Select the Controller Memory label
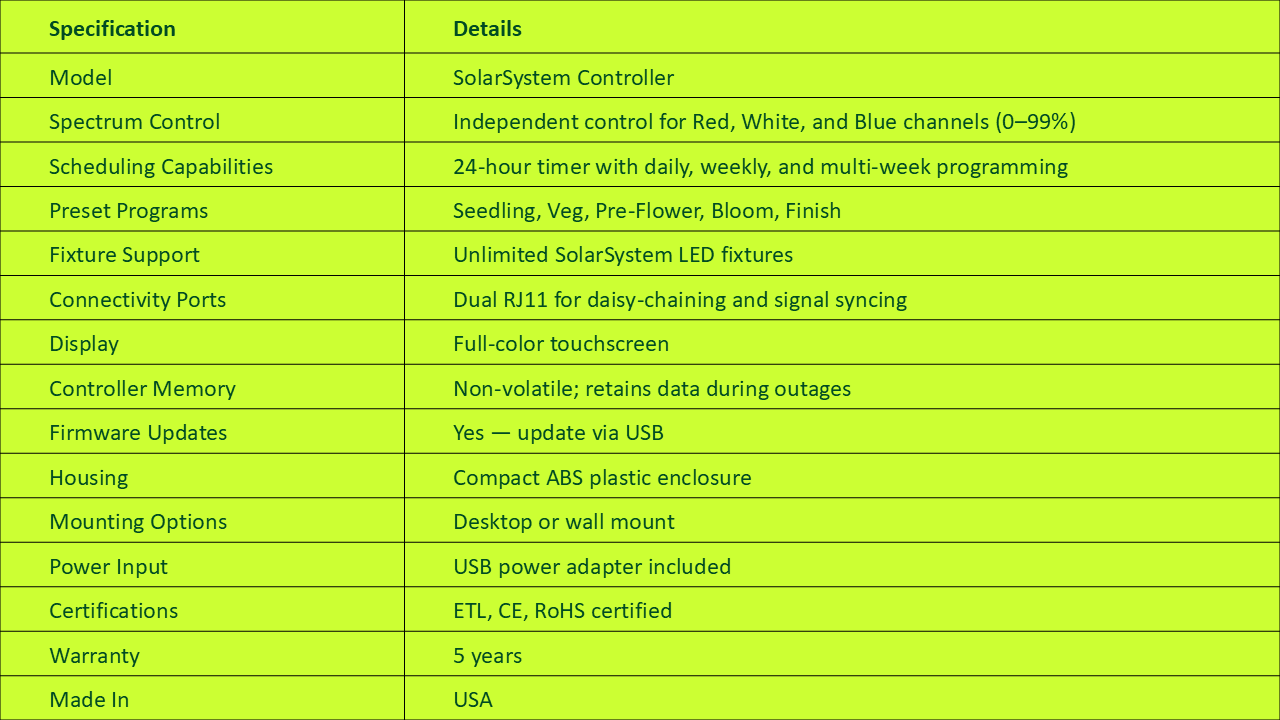 (x=142, y=389)
